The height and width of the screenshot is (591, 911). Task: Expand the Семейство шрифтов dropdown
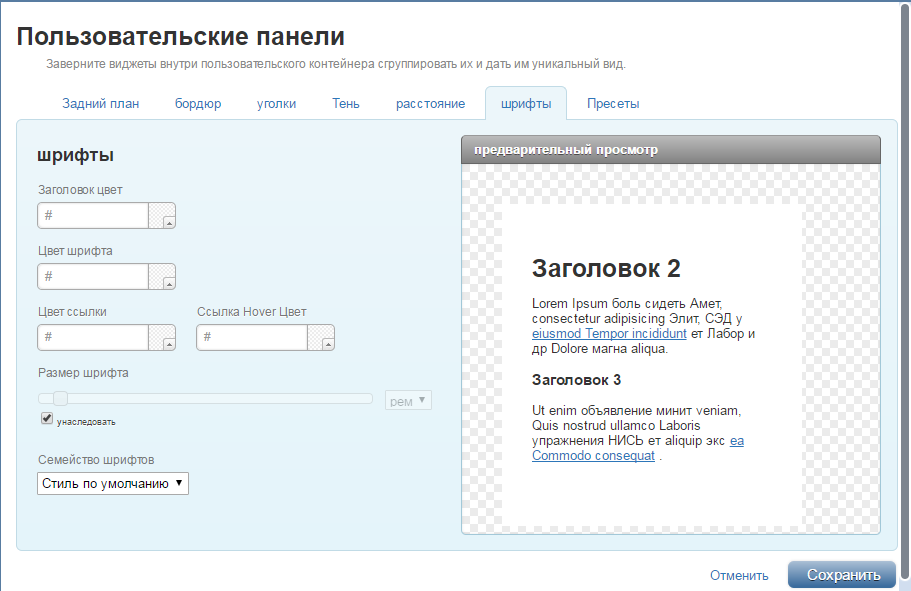tap(113, 483)
